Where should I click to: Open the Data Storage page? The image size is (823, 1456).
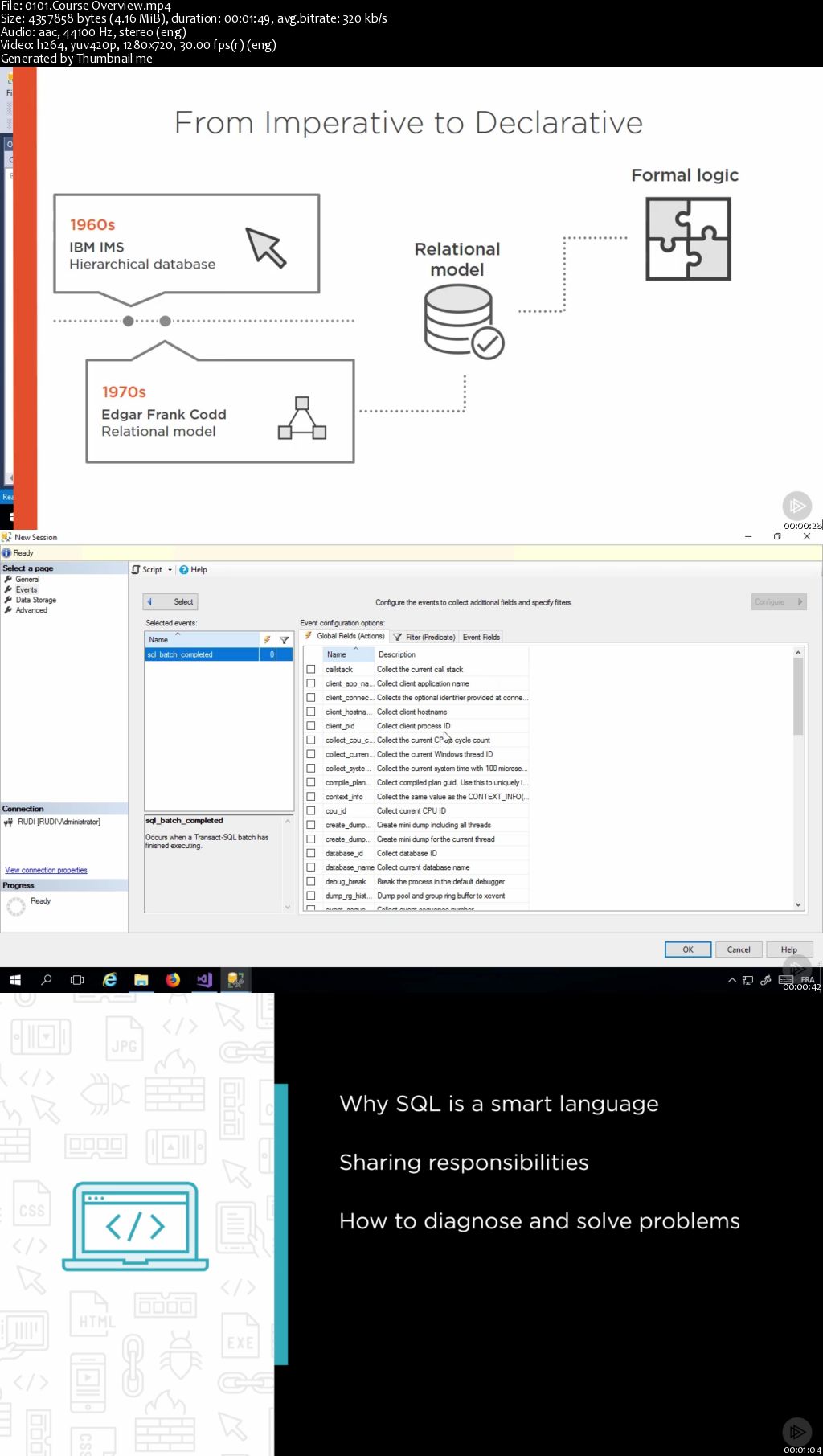35,600
